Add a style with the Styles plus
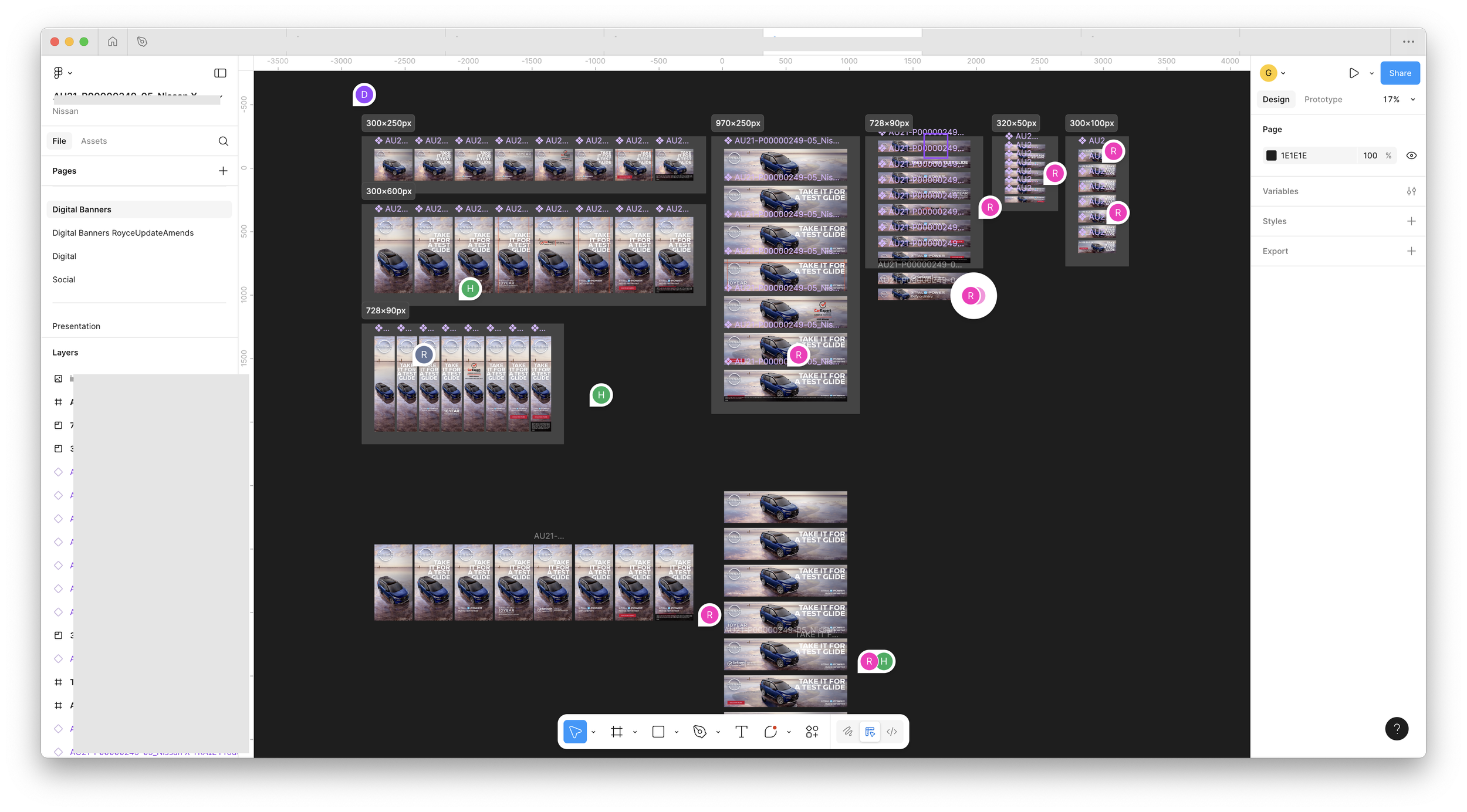This screenshot has height=812, width=1467. point(1411,221)
